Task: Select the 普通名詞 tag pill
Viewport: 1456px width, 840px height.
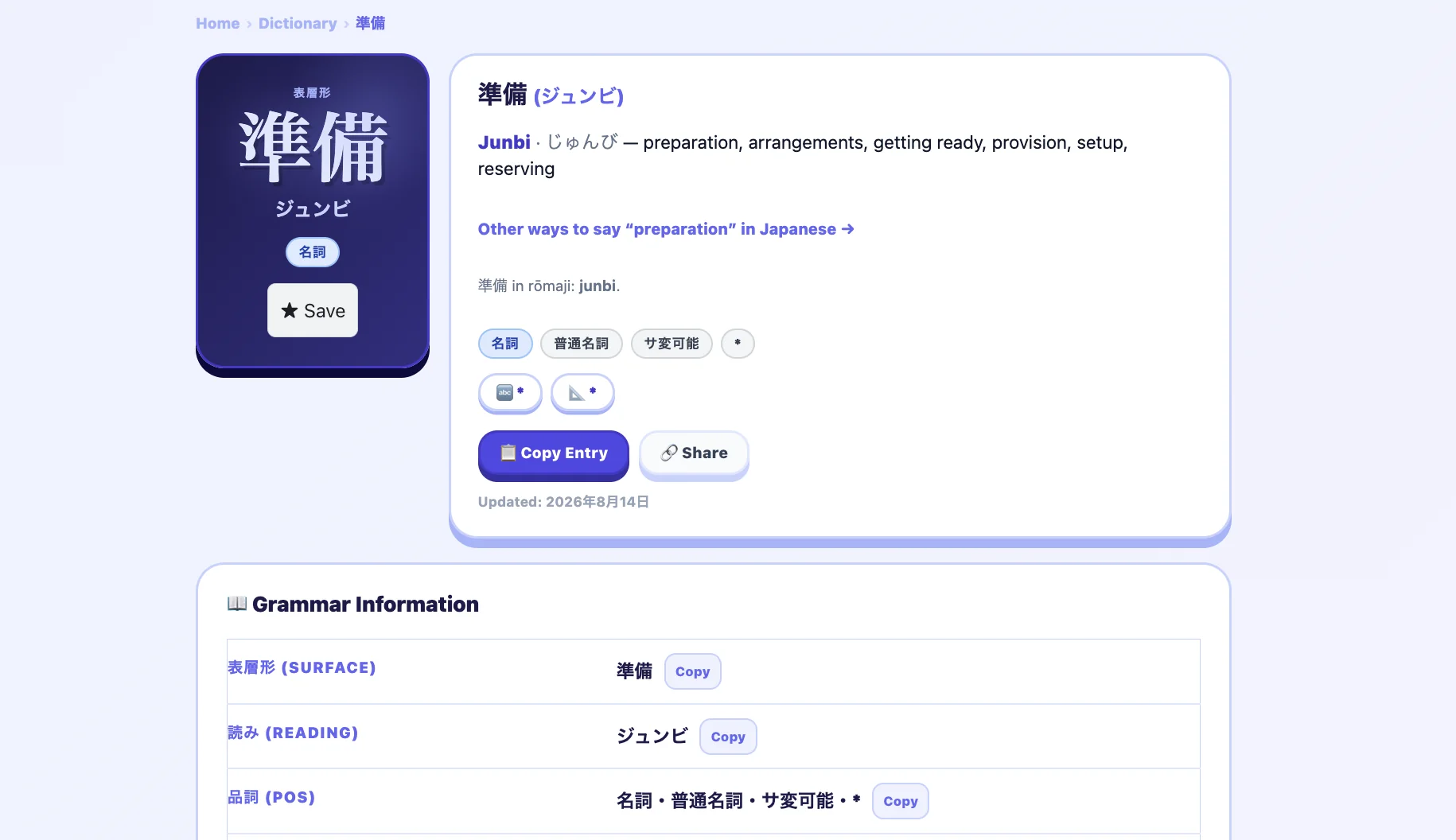Action: (x=582, y=344)
